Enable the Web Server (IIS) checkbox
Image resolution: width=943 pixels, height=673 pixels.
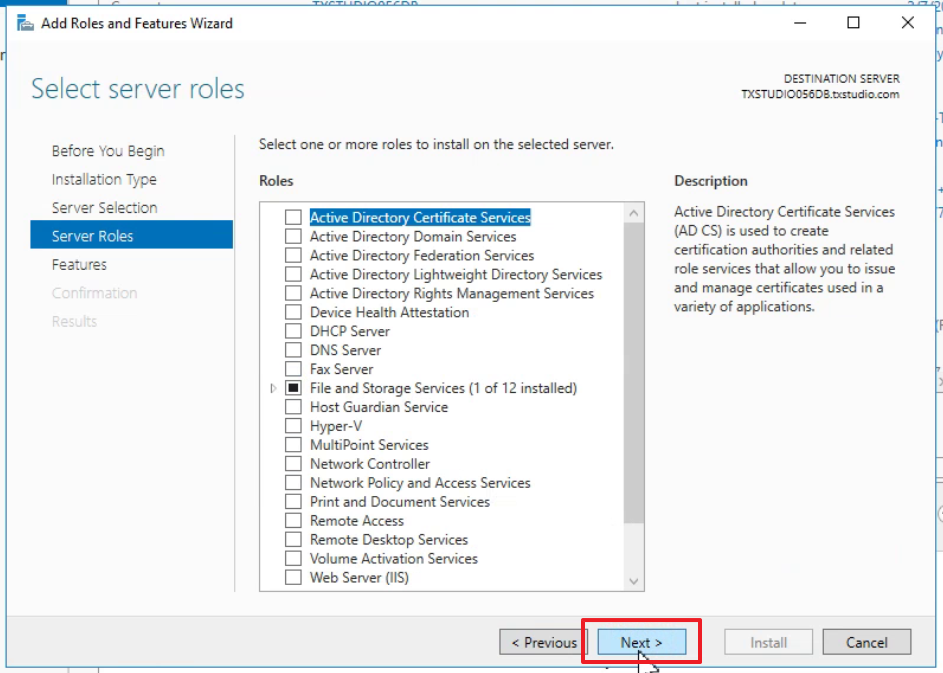point(293,577)
